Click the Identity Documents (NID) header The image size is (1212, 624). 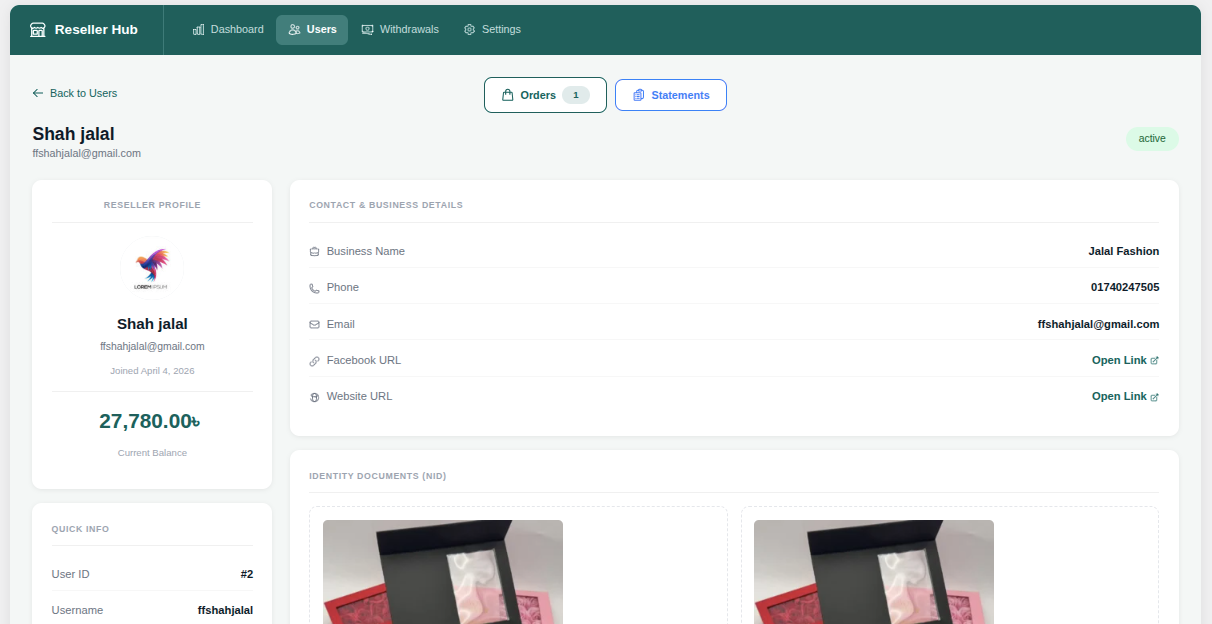(x=378, y=476)
